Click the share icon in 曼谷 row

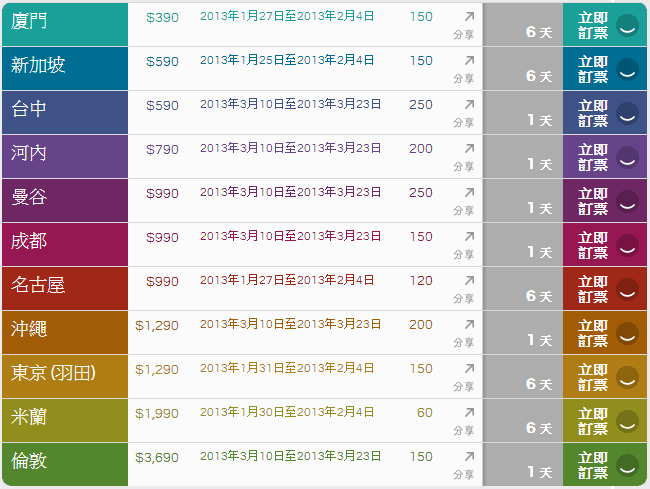469,193
